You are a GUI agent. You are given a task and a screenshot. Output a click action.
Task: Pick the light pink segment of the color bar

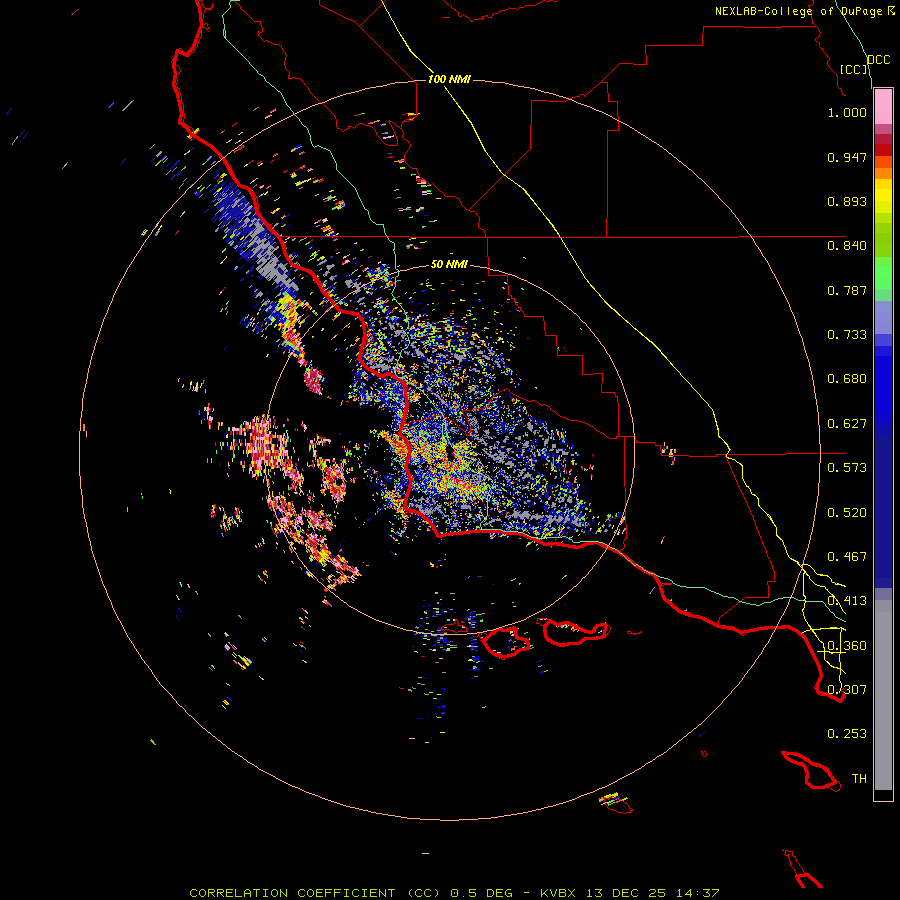(883, 107)
